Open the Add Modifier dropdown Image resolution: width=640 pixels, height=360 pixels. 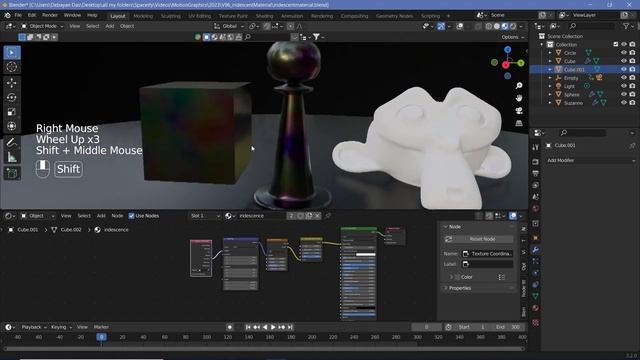point(591,160)
